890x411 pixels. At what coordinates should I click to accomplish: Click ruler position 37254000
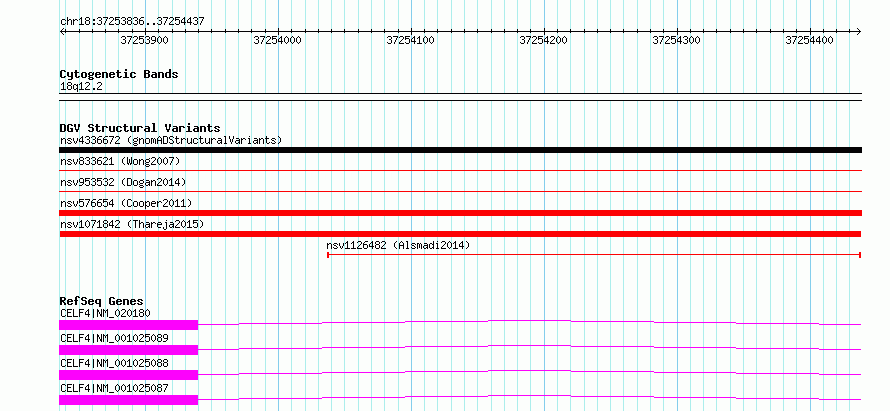278,41
